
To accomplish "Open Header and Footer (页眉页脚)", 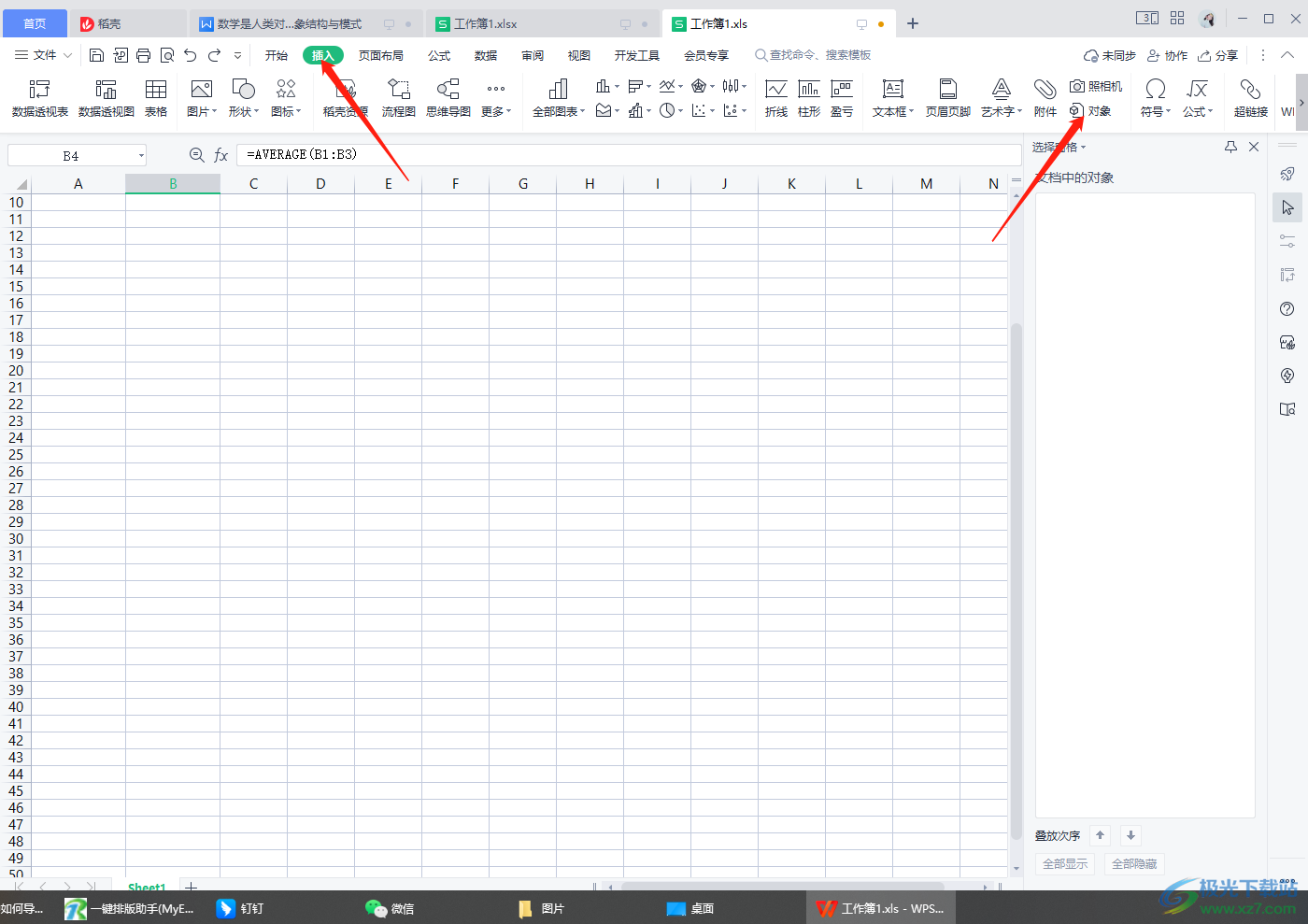I will coord(948,98).
